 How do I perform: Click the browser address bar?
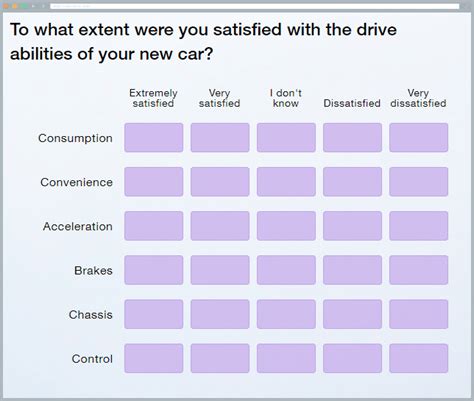click(x=255, y=6)
